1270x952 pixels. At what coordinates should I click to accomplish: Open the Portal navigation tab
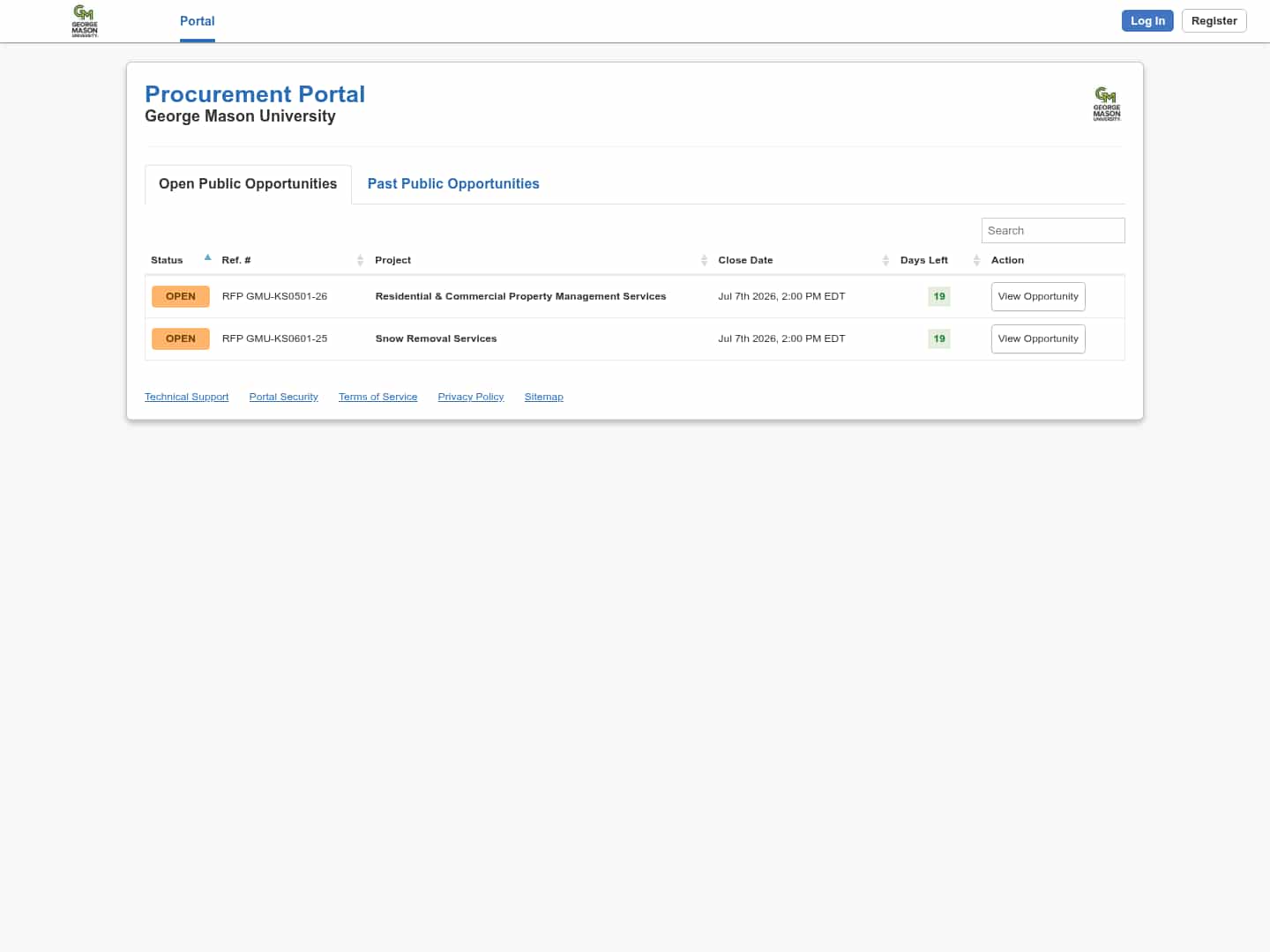[198, 21]
